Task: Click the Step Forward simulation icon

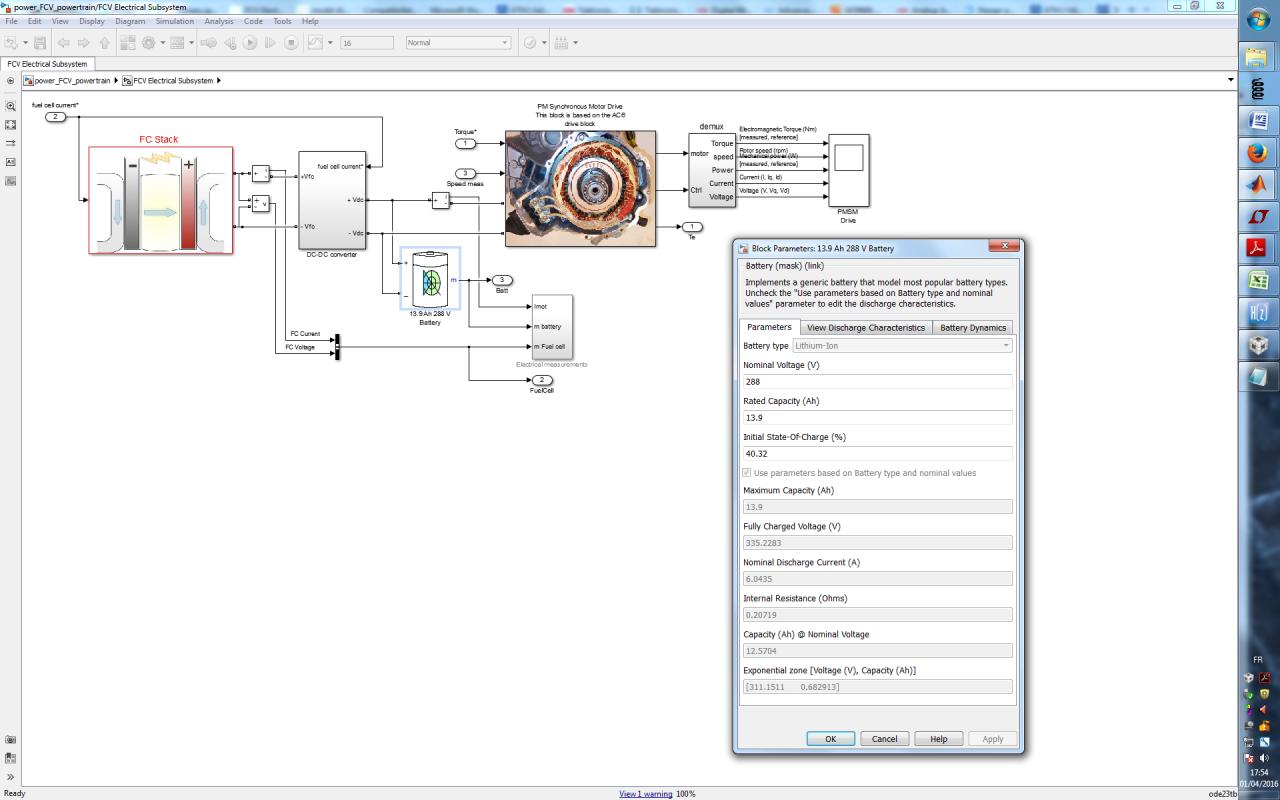Action: click(x=270, y=43)
